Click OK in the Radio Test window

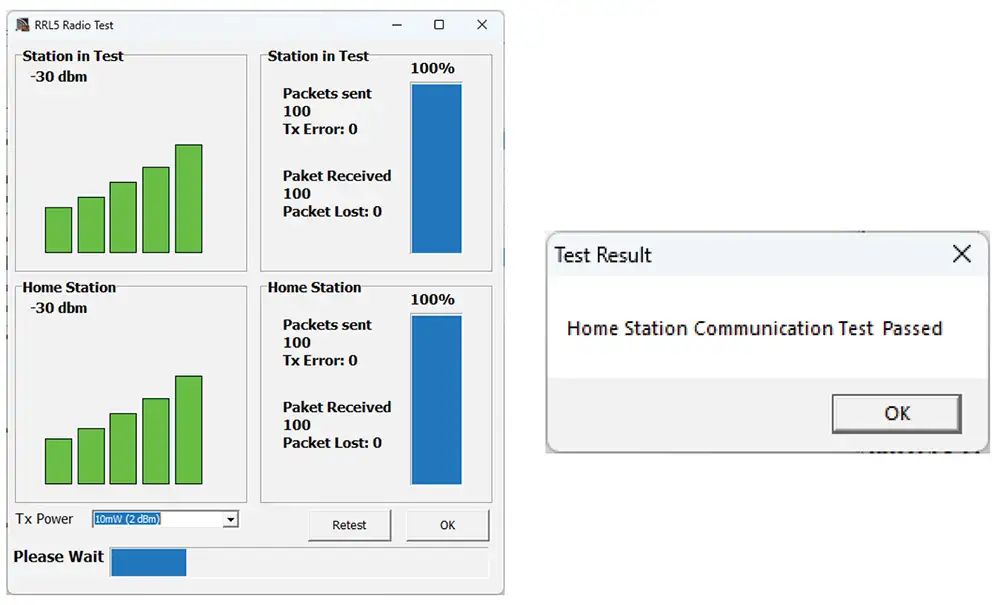pyautogui.click(x=447, y=525)
